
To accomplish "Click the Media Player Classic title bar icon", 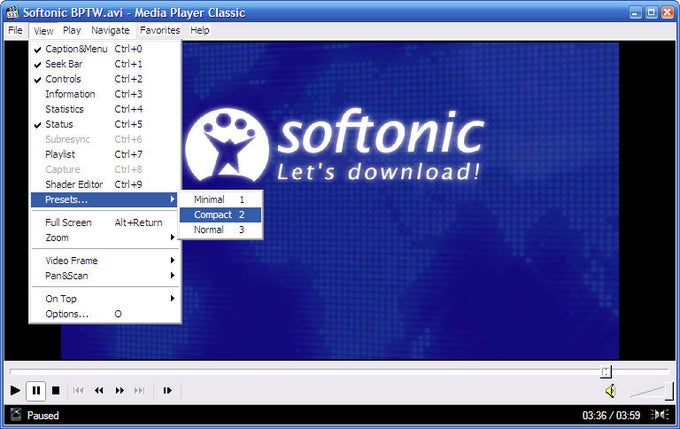I will [x=12, y=12].
